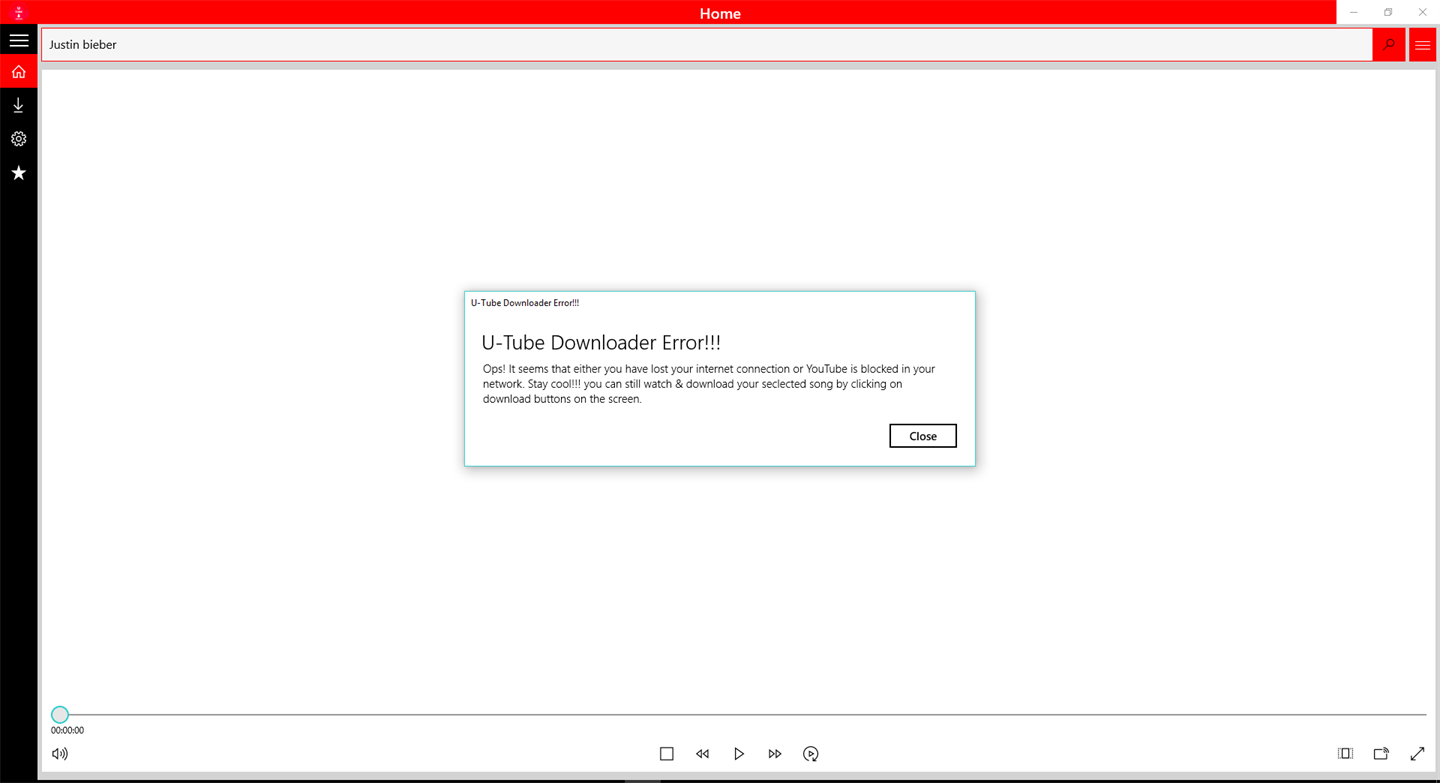
Task: Fast forward with the forward arrows button
Action: click(x=775, y=754)
